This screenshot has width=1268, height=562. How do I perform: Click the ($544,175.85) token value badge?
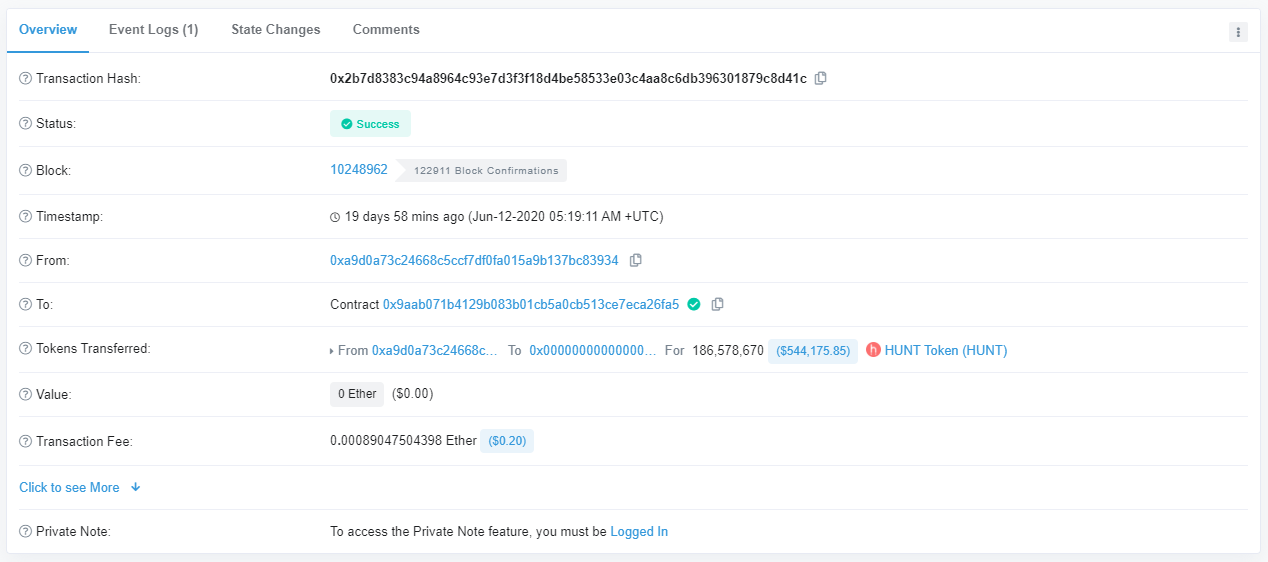point(813,351)
